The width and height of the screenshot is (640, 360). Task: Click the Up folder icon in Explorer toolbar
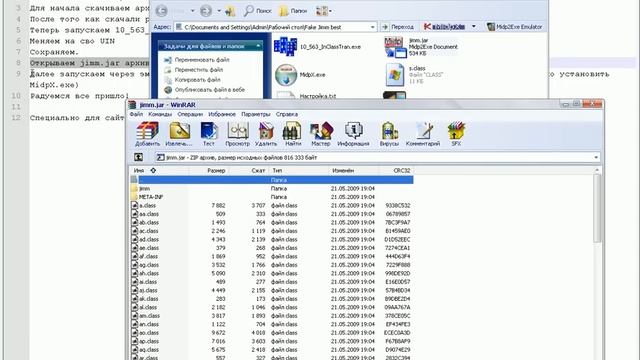pos(231,11)
